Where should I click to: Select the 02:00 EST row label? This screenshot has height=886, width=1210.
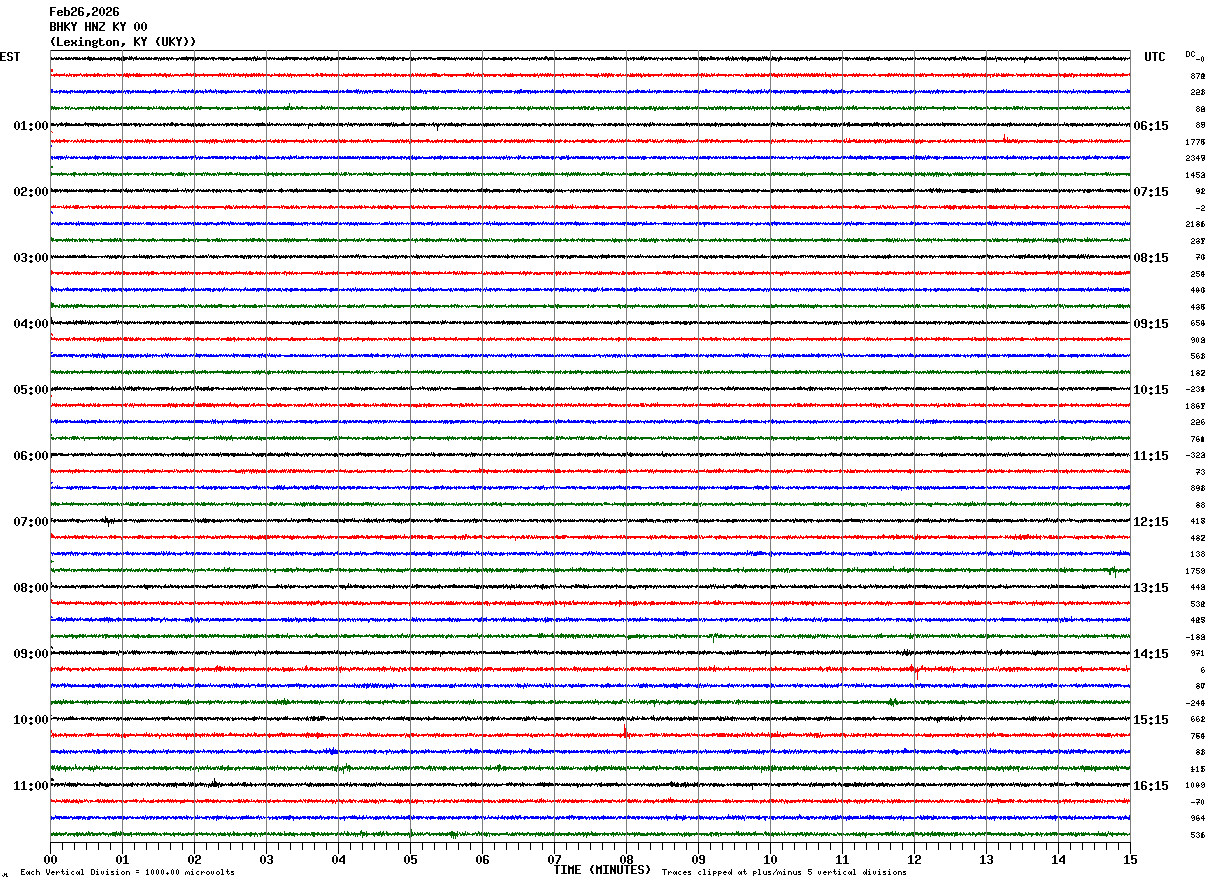(x=31, y=192)
